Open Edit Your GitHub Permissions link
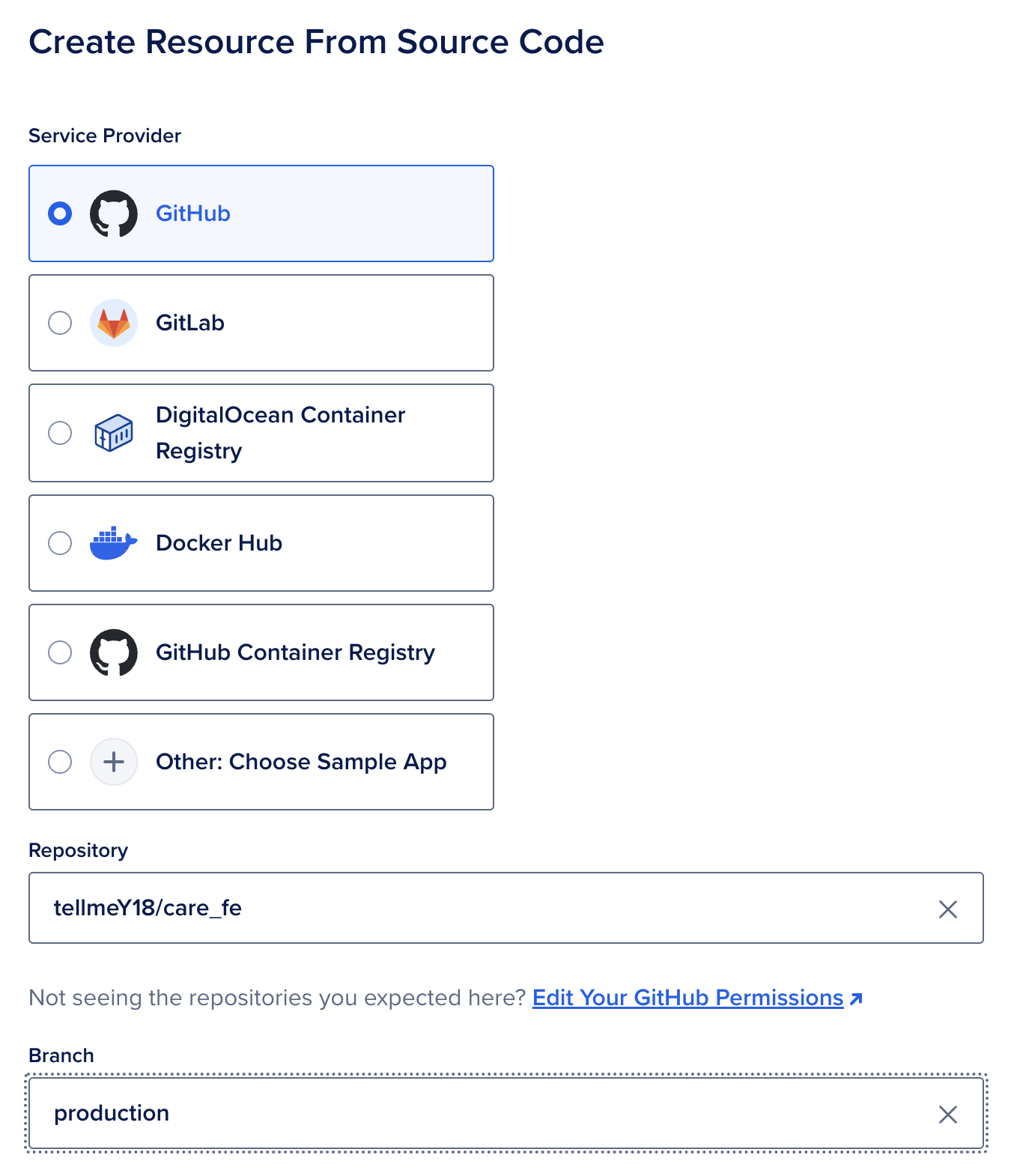 click(687, 998)
